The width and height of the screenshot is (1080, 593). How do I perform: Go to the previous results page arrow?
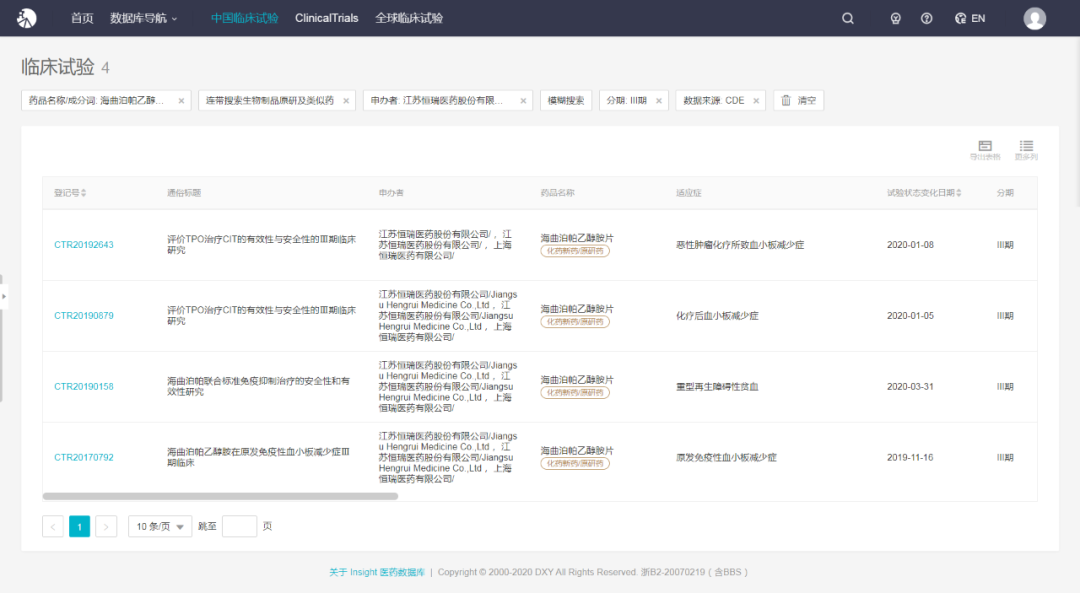click(53, 526)
